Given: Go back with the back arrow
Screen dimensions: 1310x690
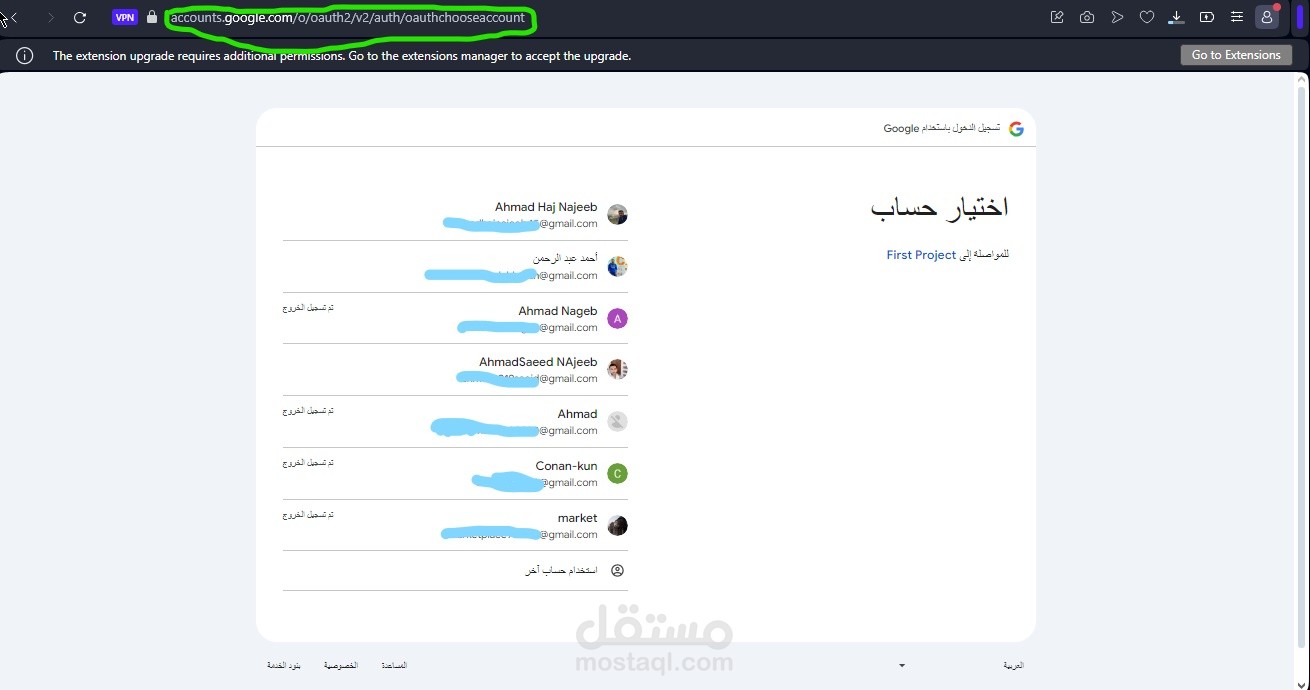Looking at the screenshot, I should click(14, 17).
